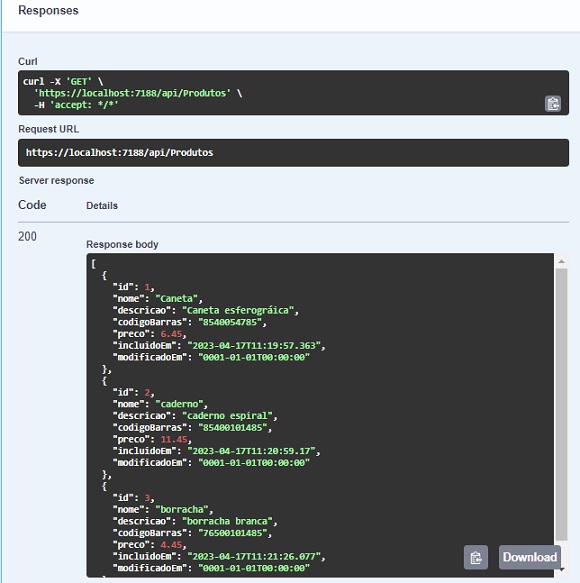Screen dimensions: 580x583
Task: Click the "borracha branca" descricao value
Action: 227,521
